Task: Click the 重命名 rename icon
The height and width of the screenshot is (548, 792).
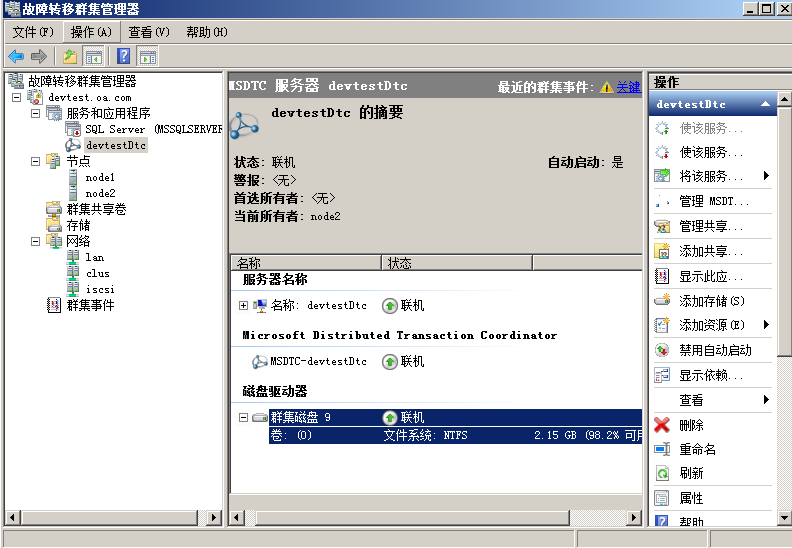Action: coord(662,449)
